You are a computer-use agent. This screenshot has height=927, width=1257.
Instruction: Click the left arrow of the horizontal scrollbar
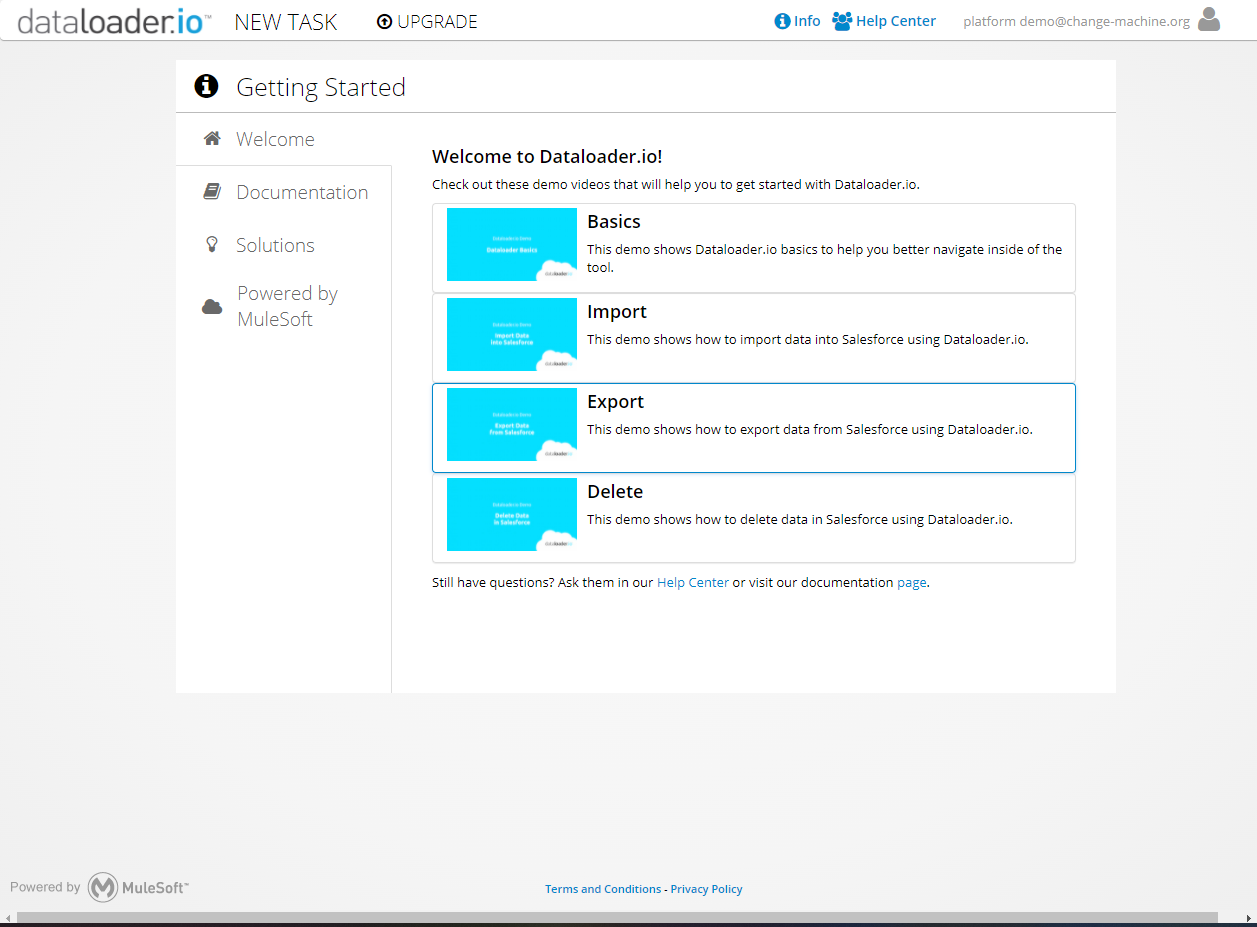coord(8,918)
